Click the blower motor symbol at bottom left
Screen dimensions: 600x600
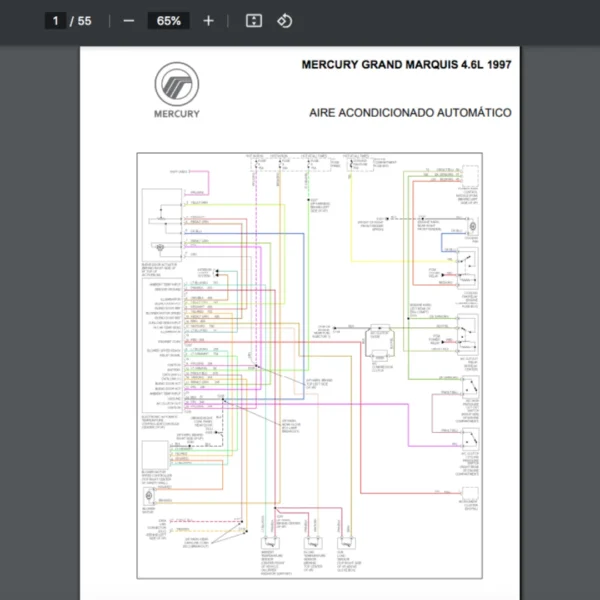click(x=149, y=496)
